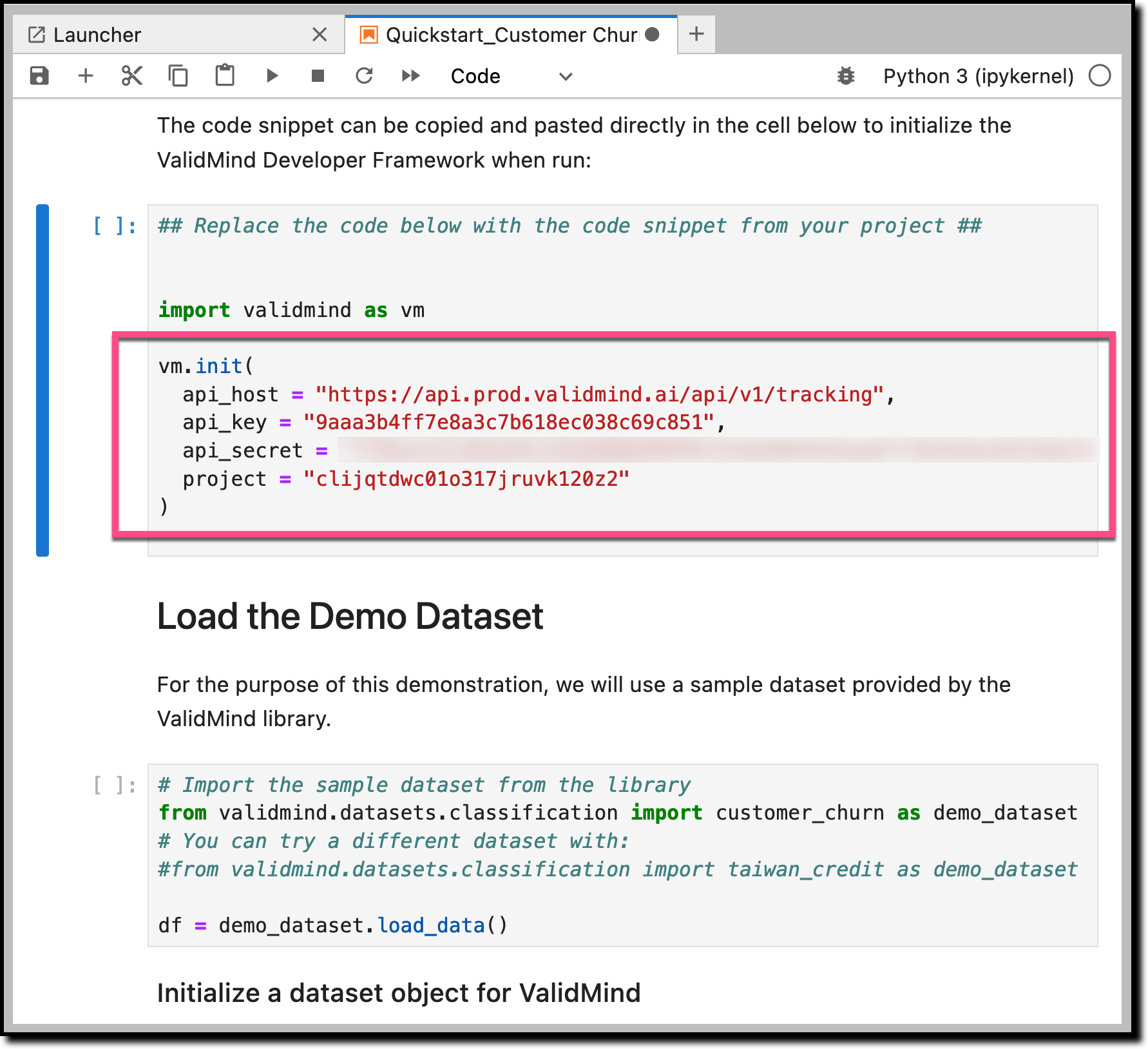The width and height of the screenshot is (1148, 1049).
Task: Click the dropdown chevron next to Code
Action: [566, 77]
